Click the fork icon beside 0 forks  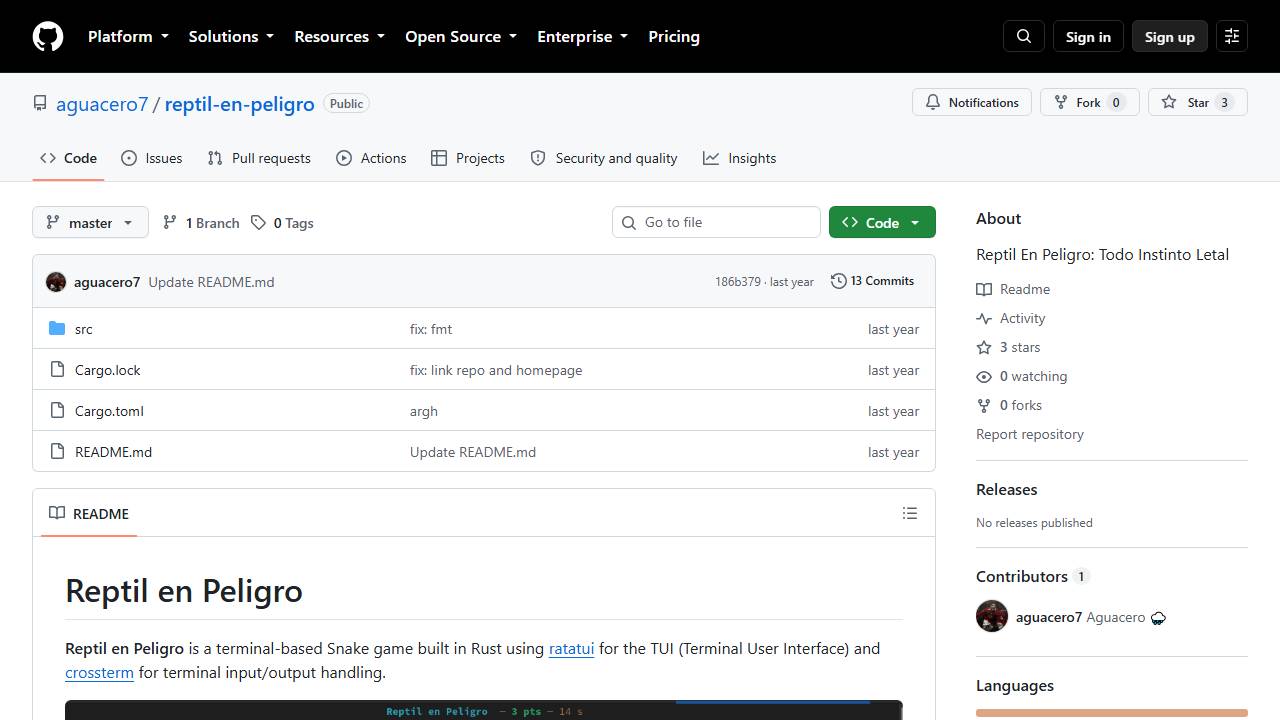[x=984, y=405]
